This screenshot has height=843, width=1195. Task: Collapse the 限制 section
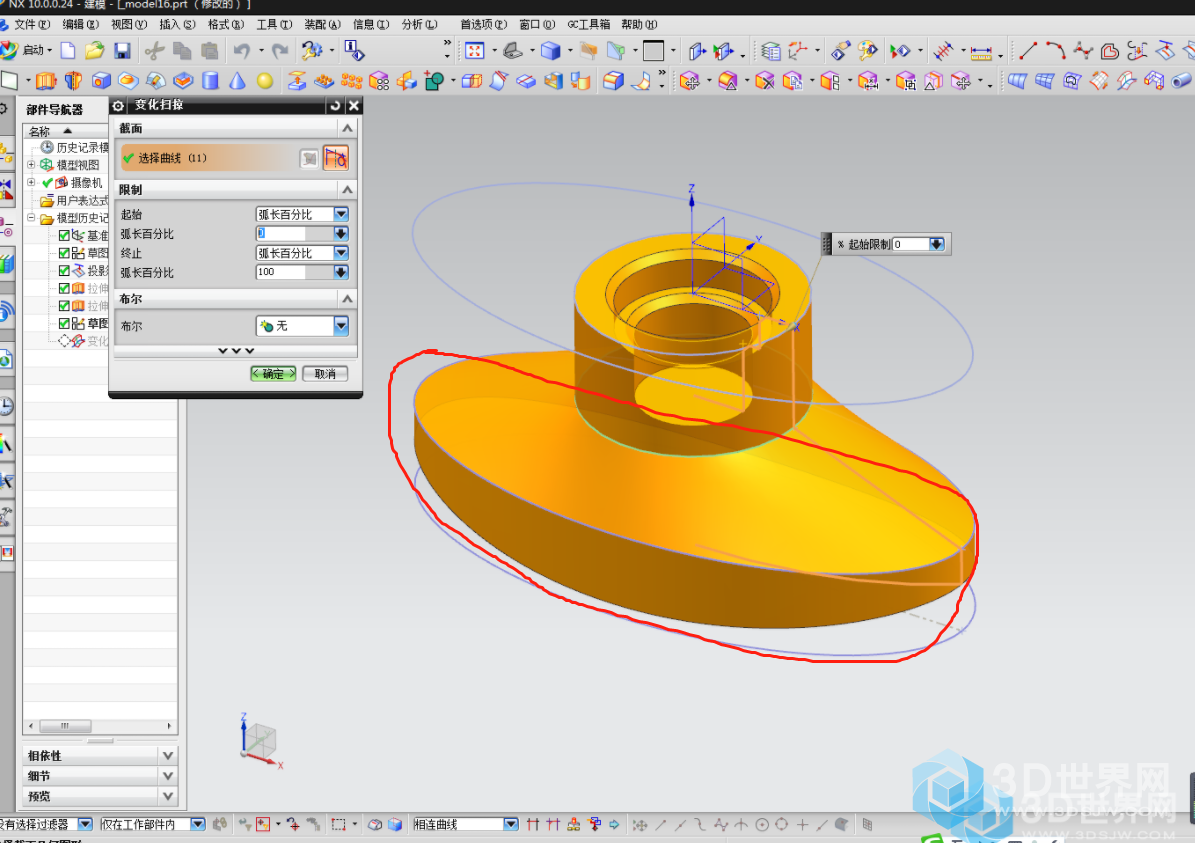coord(348,189)
